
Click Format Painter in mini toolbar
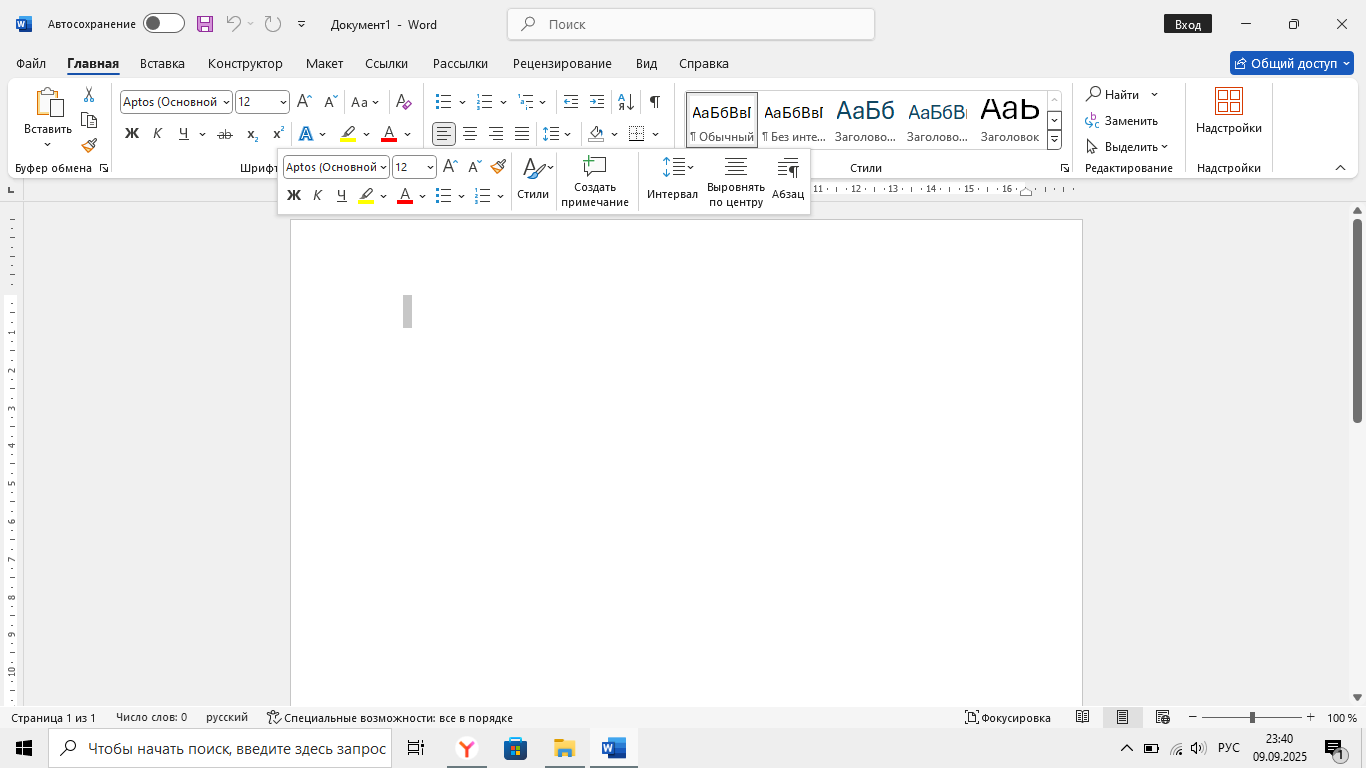coord(498,167)
